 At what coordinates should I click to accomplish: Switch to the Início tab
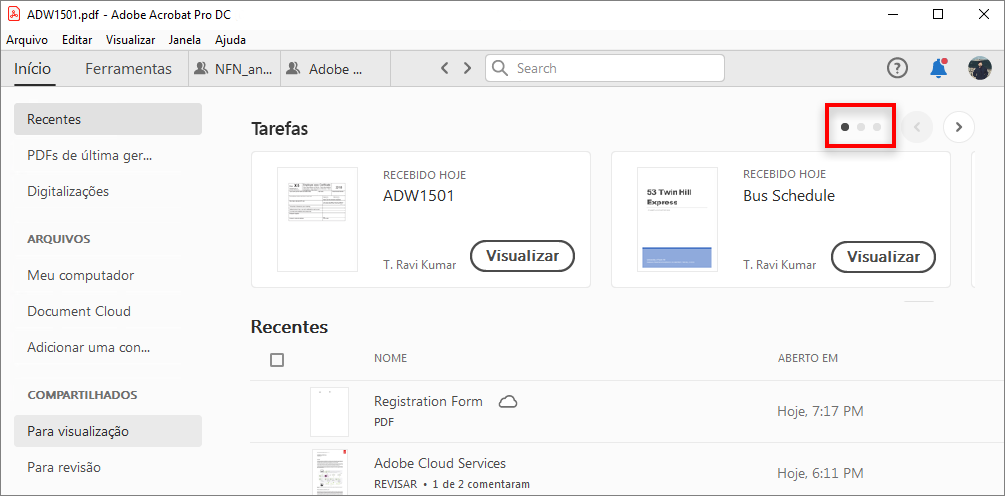[33, 69]
